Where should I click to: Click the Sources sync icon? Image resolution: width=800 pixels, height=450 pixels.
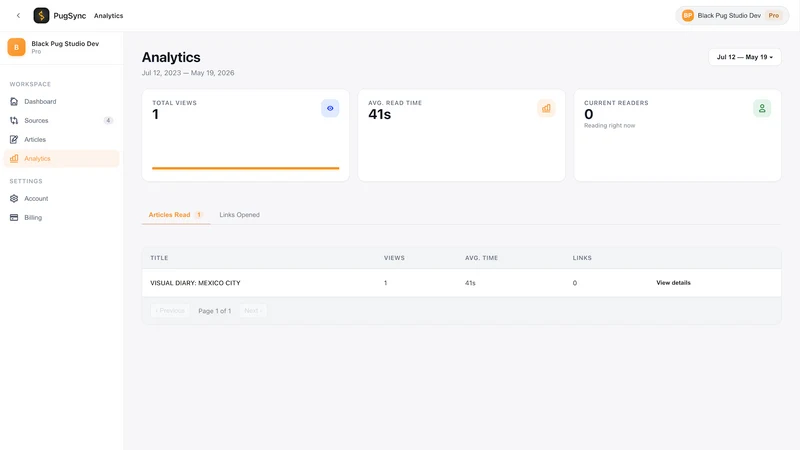coord(14,120)
